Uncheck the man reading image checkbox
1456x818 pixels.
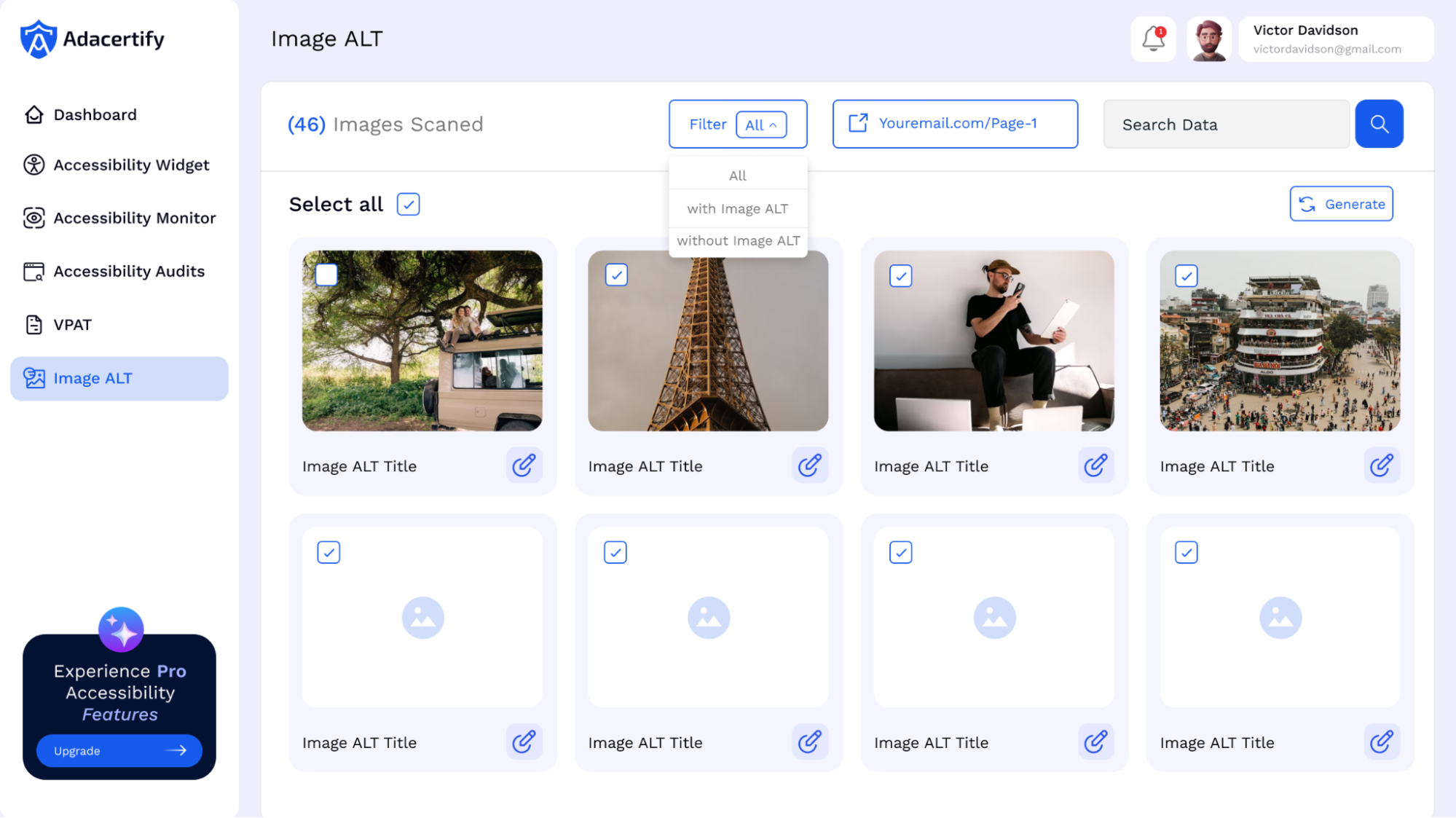(x=901, y=276)
